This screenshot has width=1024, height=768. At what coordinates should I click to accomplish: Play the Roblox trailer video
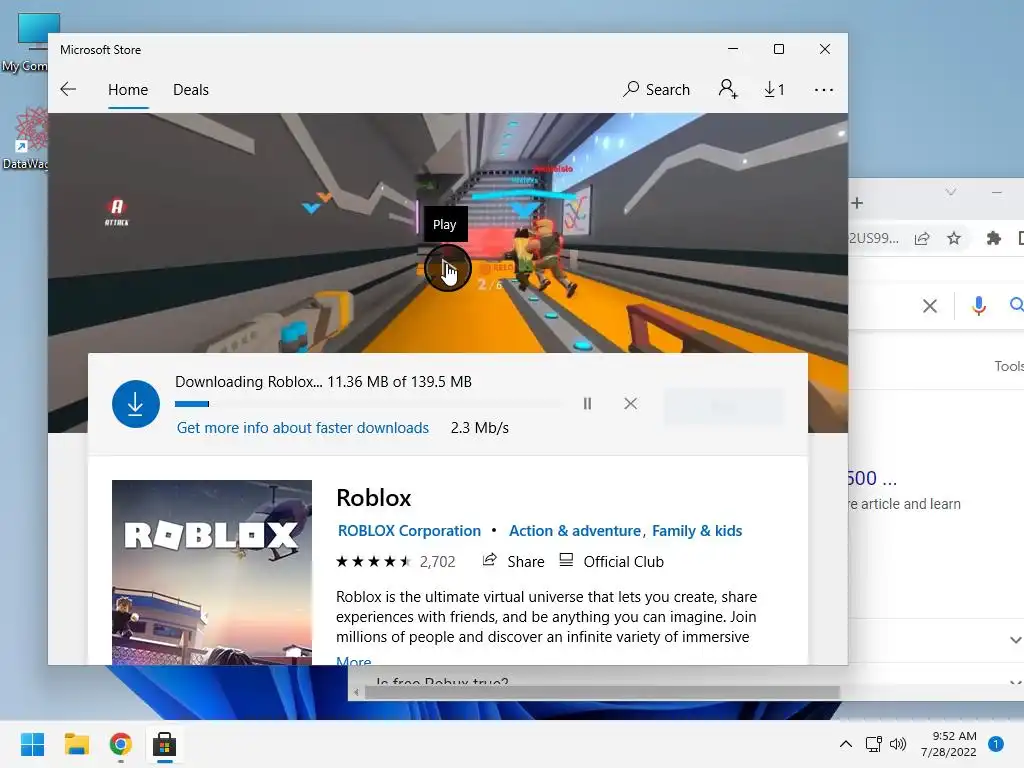pyautogui.click(x=447, y=268)
